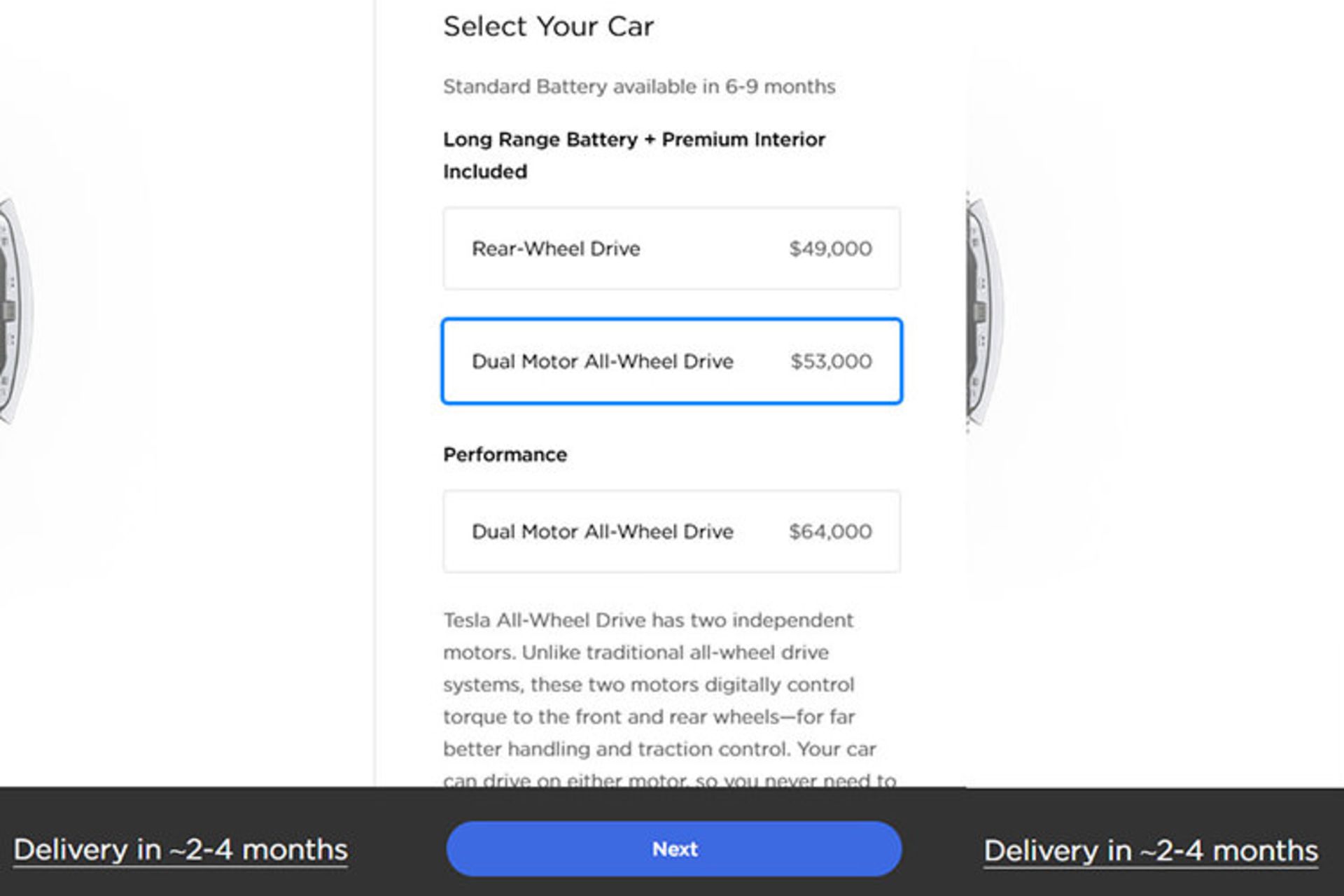Viewport: 1344px width, 896px height.
Task: Pick the Performance Dual Motor option priced $64,000
Action: 670,532
